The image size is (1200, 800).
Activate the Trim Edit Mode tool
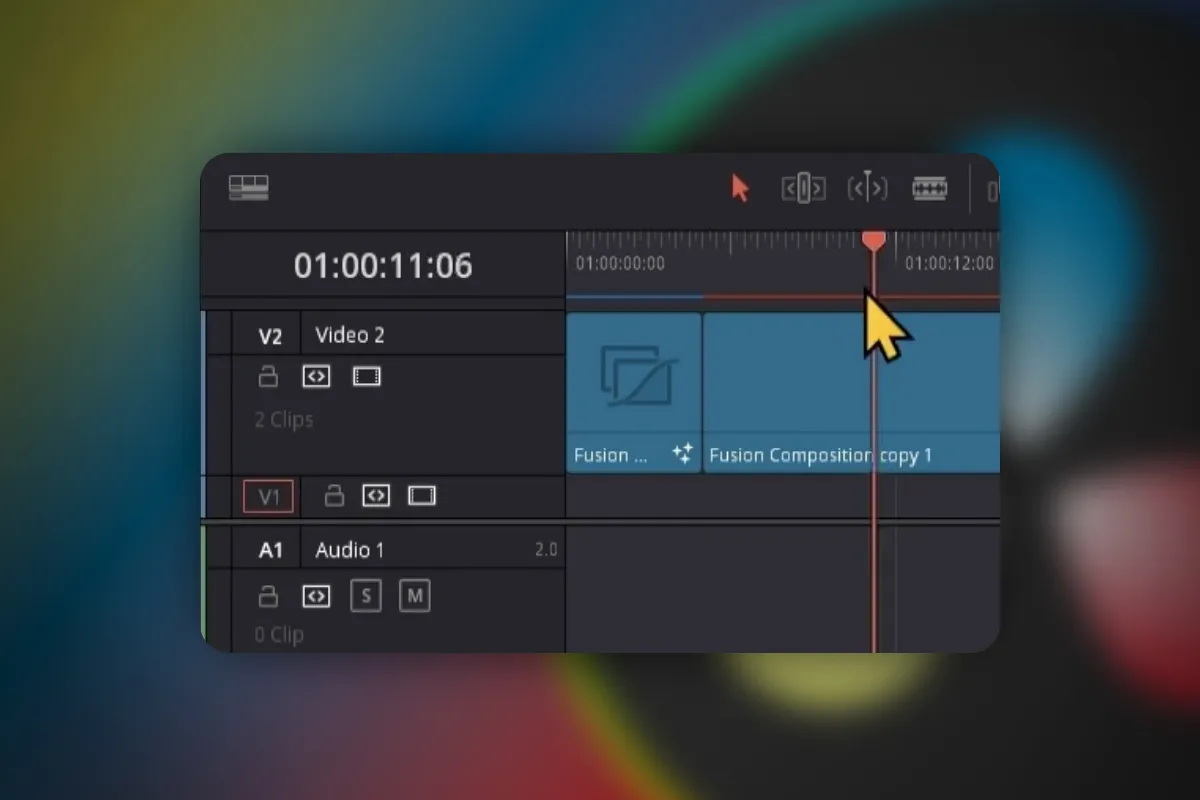pos(803,188)
